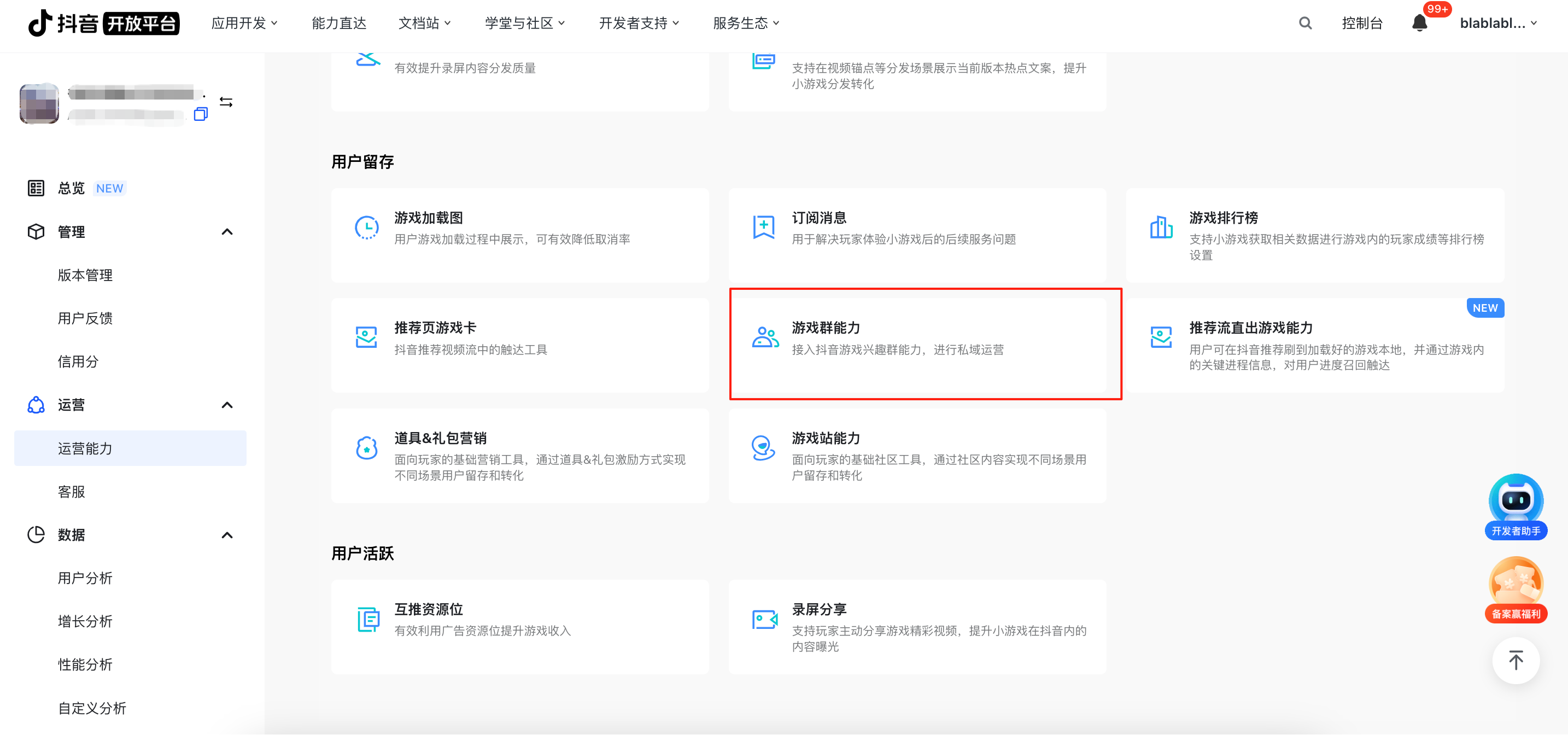Open 增长分析 in the sidebar
1568x735 pixels.
click(85, 621)
